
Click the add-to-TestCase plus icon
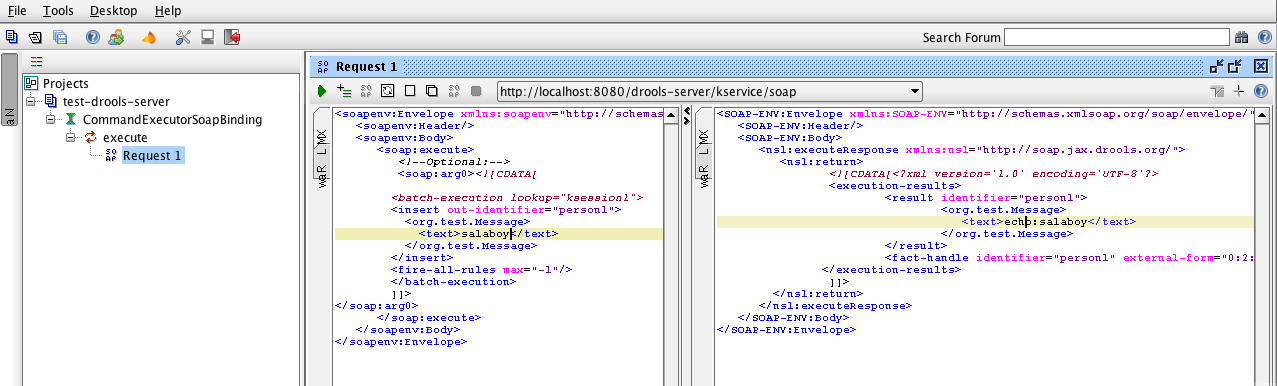(344, 90)
